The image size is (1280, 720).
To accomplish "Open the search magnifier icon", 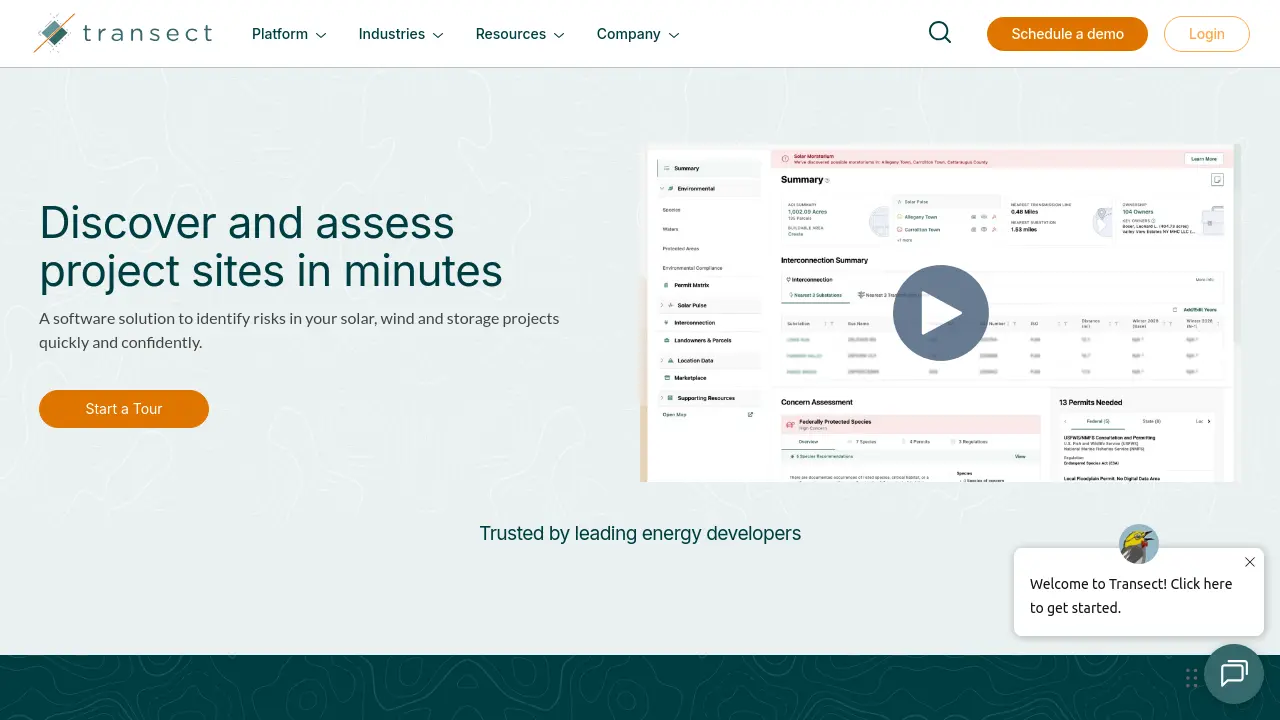I will tap(940, 33).
